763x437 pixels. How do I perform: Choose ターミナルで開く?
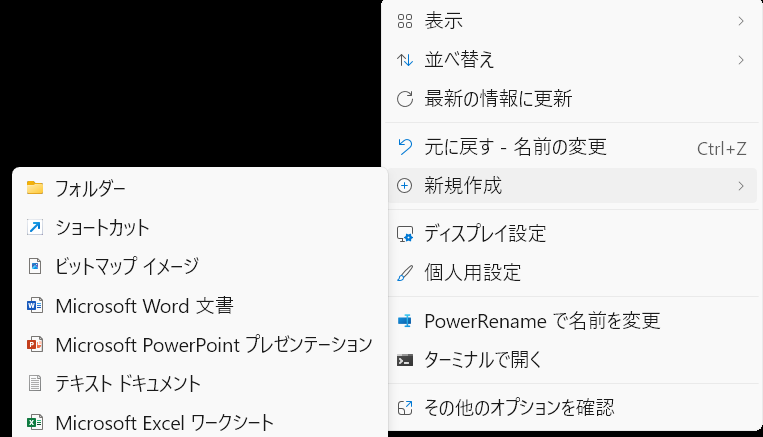click(x=572, y=360)
